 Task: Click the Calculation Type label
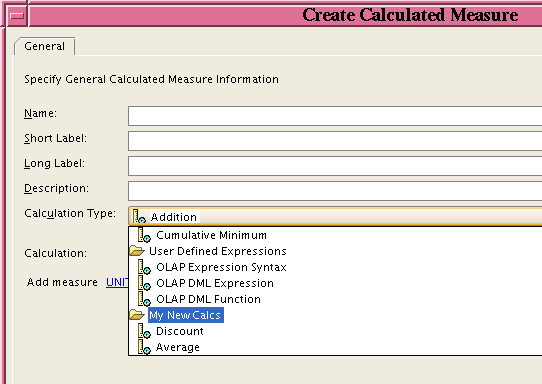pos(70,213)
